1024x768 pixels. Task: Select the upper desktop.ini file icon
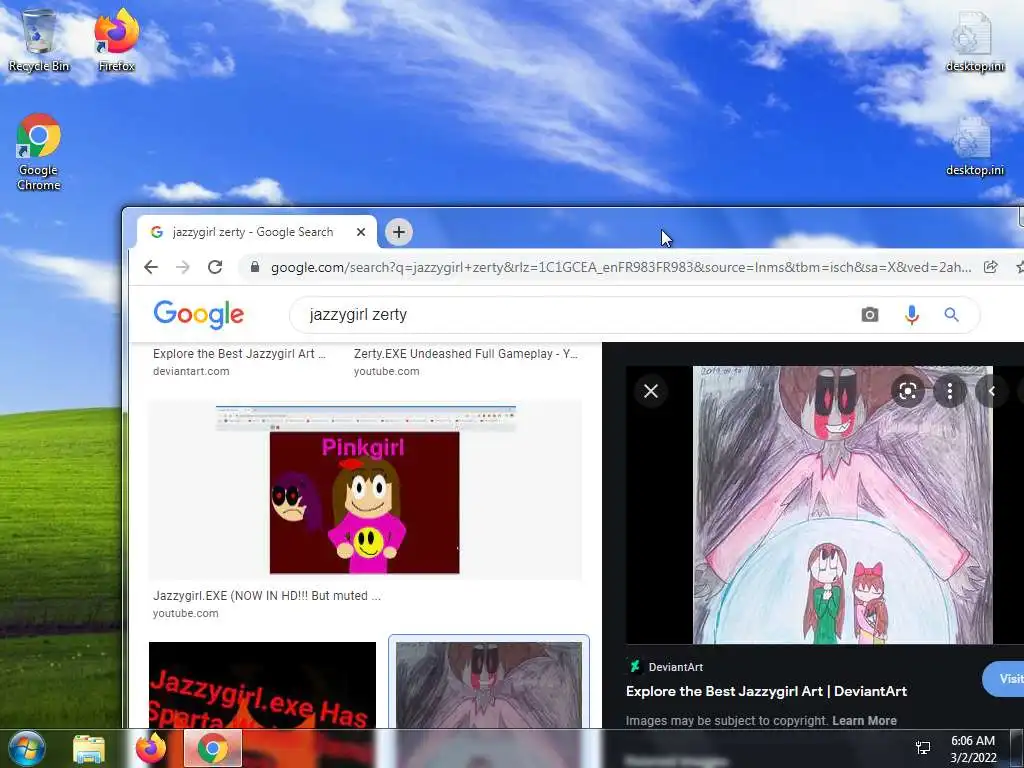click(x=974, y=40)
